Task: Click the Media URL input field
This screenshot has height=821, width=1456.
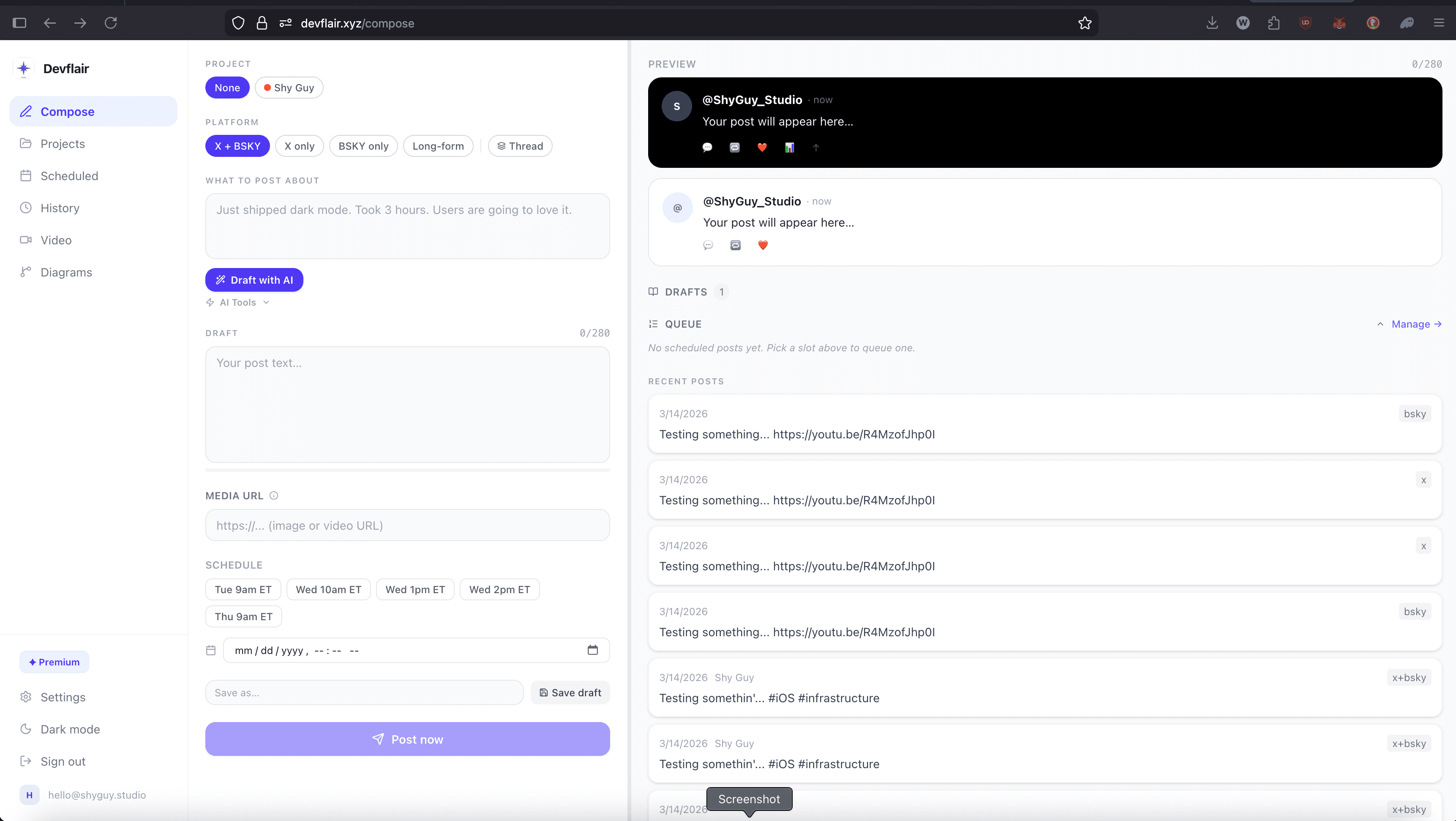Action: (x=407, y=525)
